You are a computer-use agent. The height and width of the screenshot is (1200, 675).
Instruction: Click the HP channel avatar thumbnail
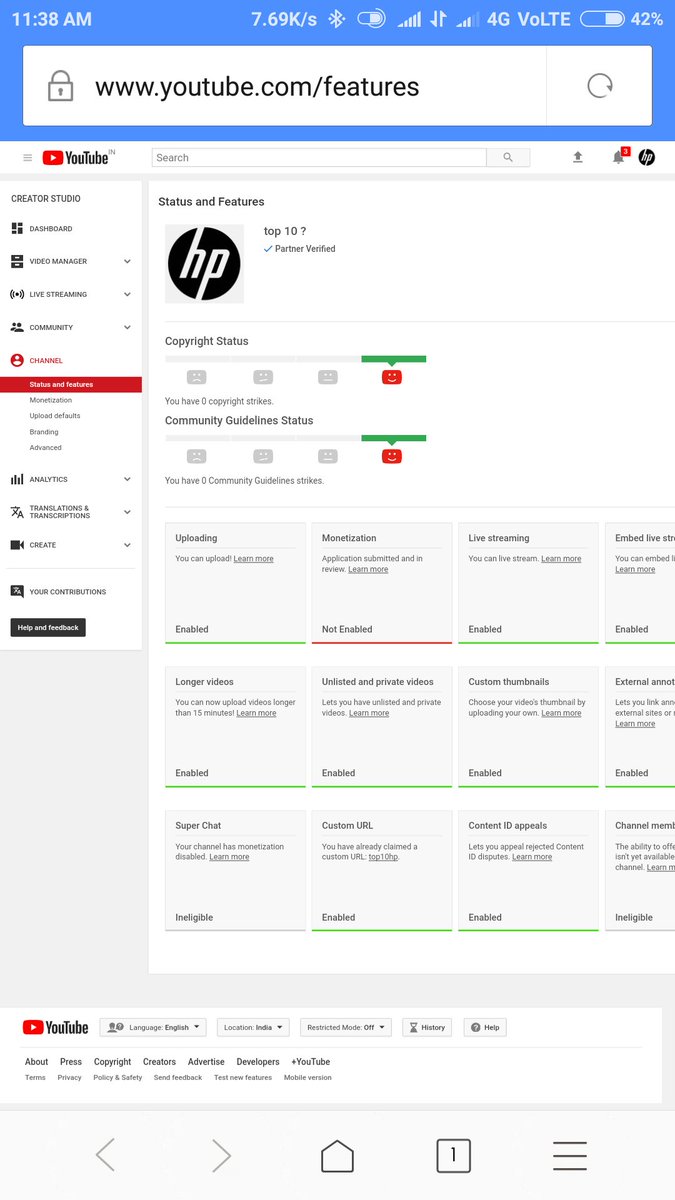[204, 264]
